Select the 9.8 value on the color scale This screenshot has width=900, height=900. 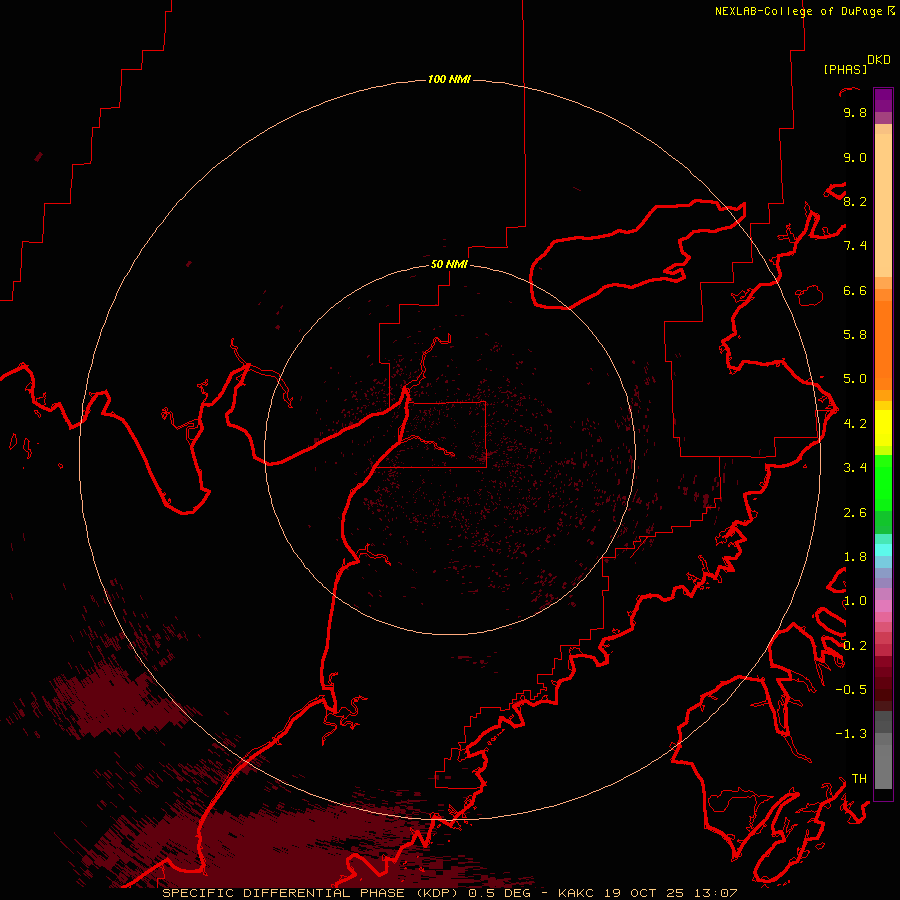855,112
